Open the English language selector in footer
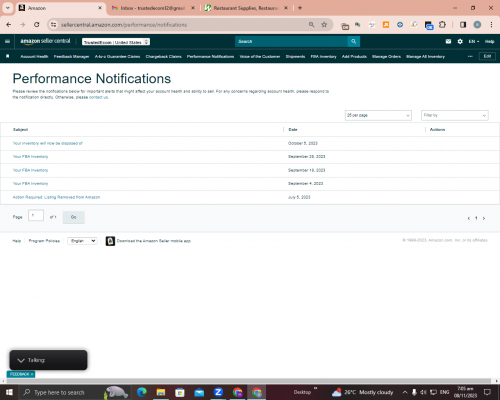The width and height of the screenshot is (500, 400). (x=82, y=241)
